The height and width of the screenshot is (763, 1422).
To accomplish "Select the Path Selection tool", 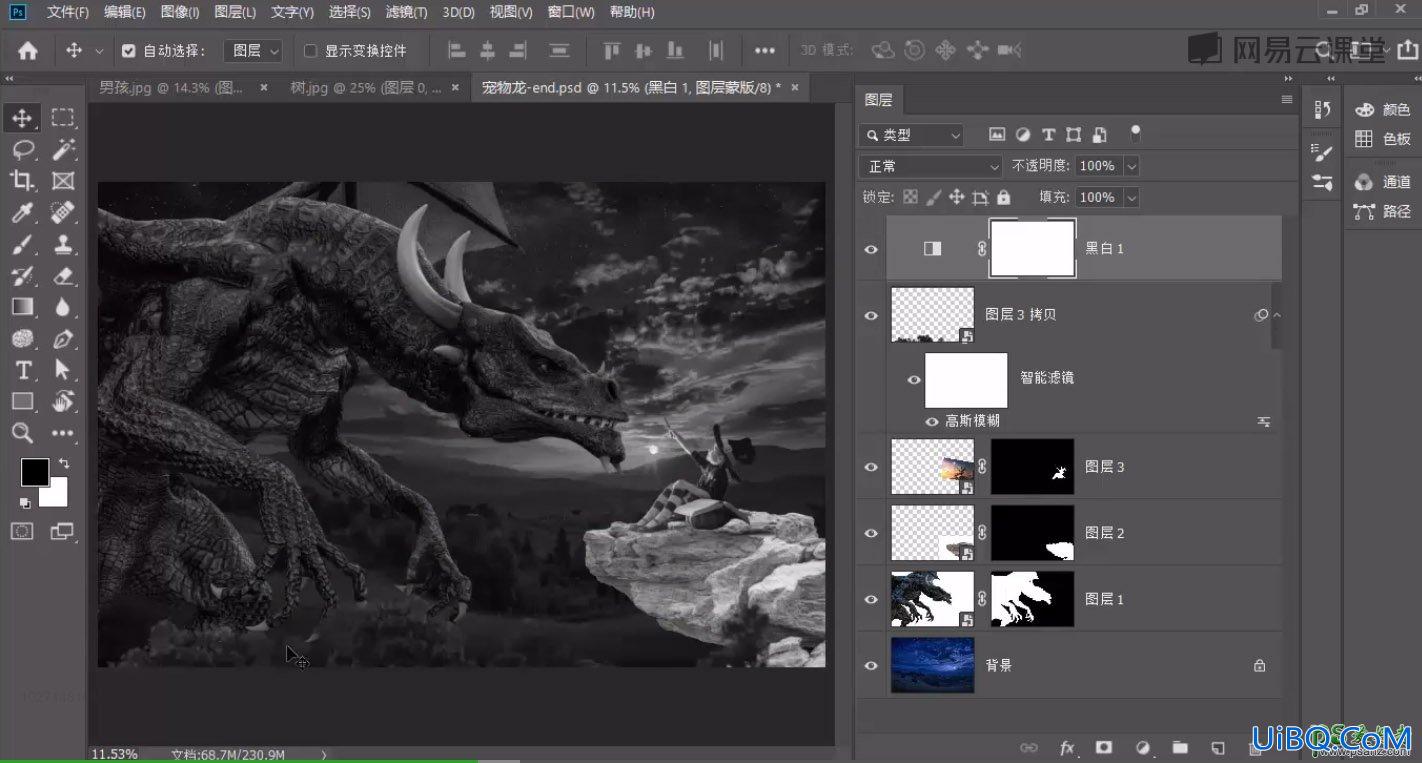I will [x=63, y=370].
